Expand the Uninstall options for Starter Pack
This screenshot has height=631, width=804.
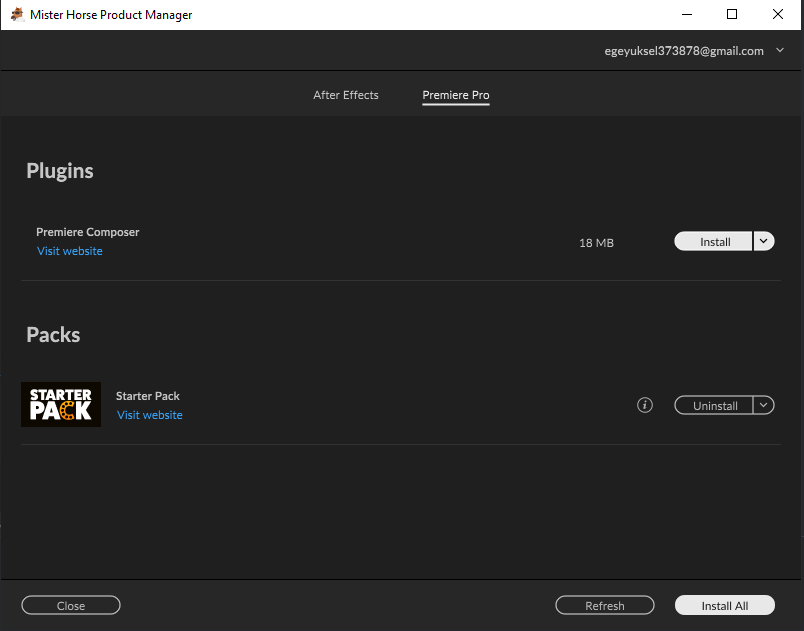tap(763, 405)
